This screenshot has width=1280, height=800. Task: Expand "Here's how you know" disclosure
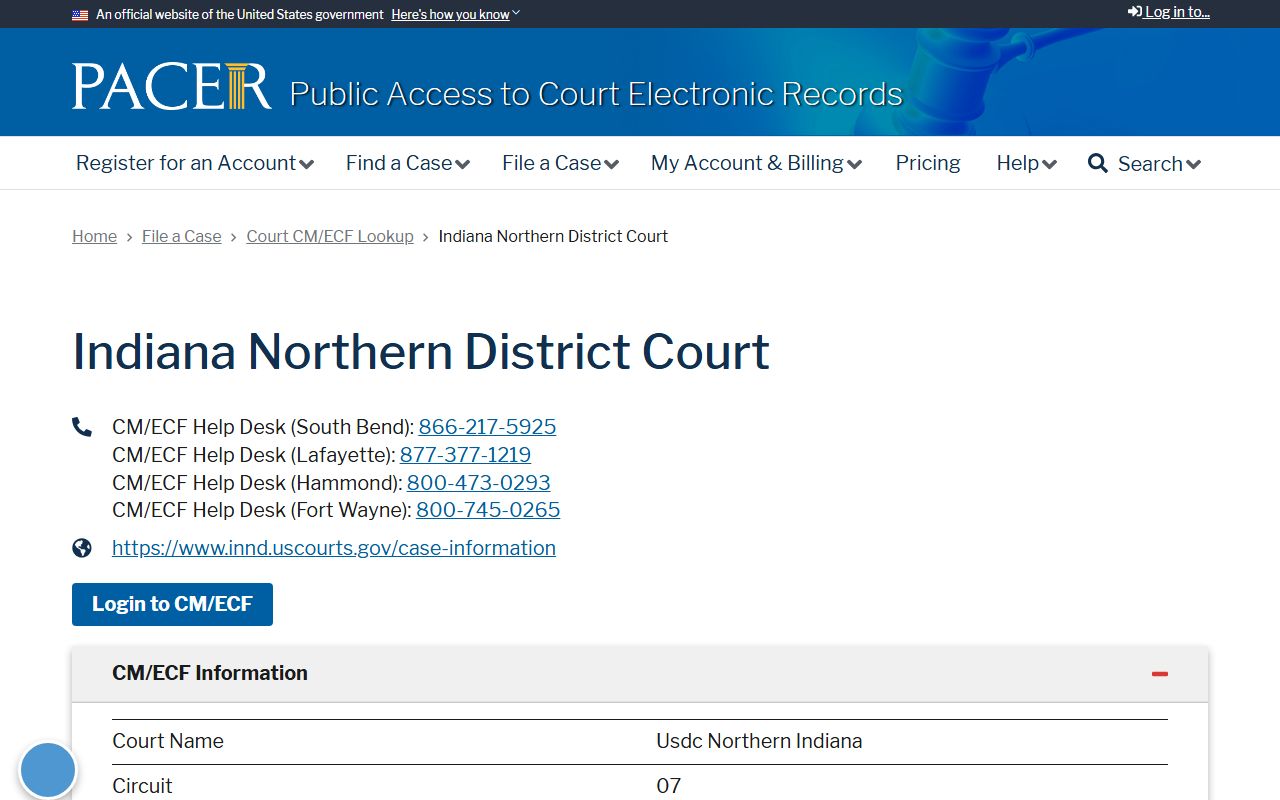456,15
